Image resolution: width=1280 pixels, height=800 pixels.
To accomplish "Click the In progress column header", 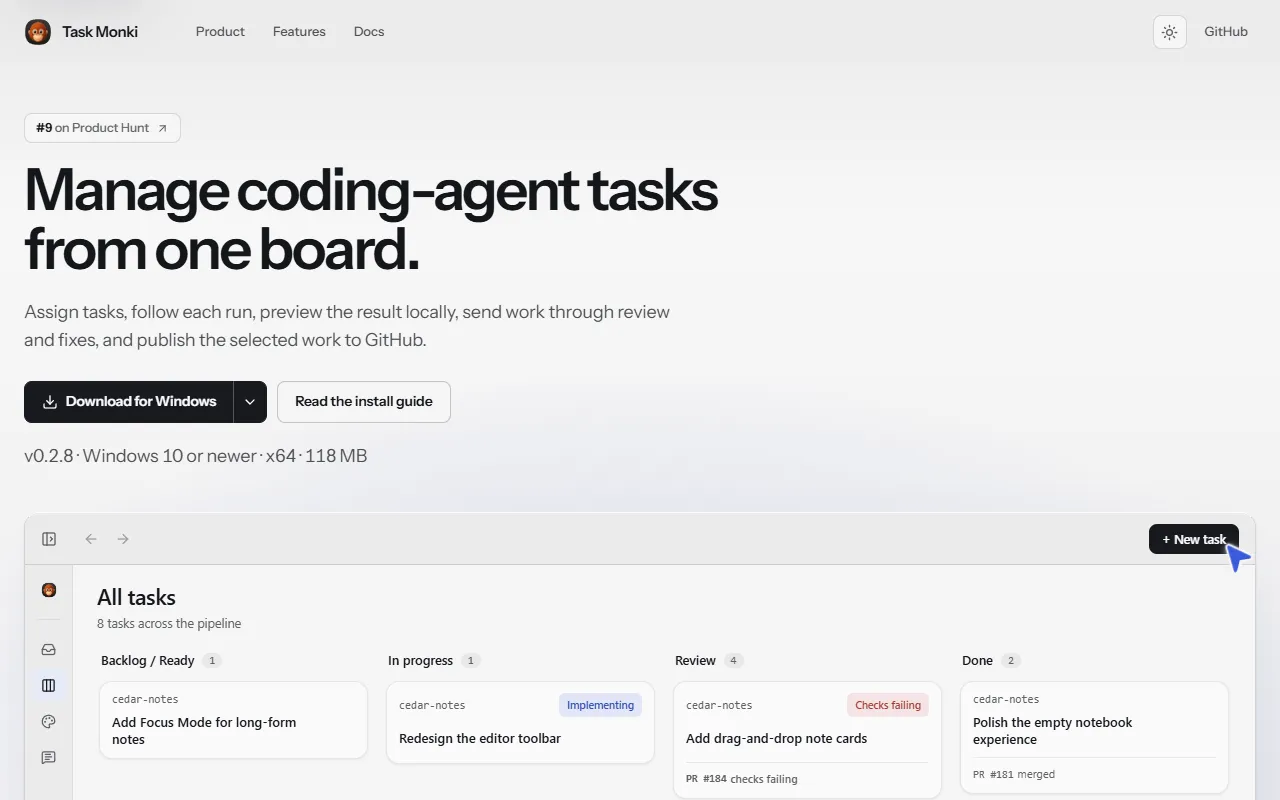I will point(420,661).
